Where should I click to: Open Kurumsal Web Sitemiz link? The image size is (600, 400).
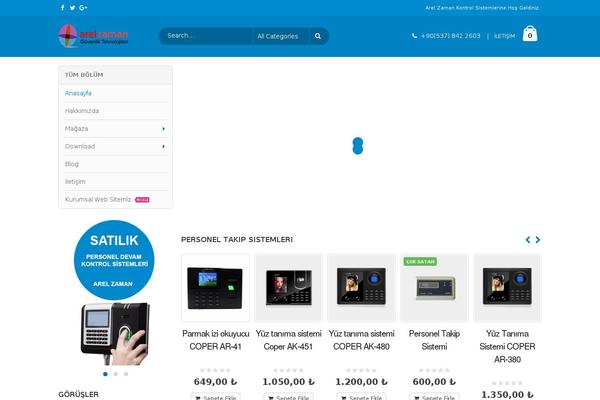98,199
